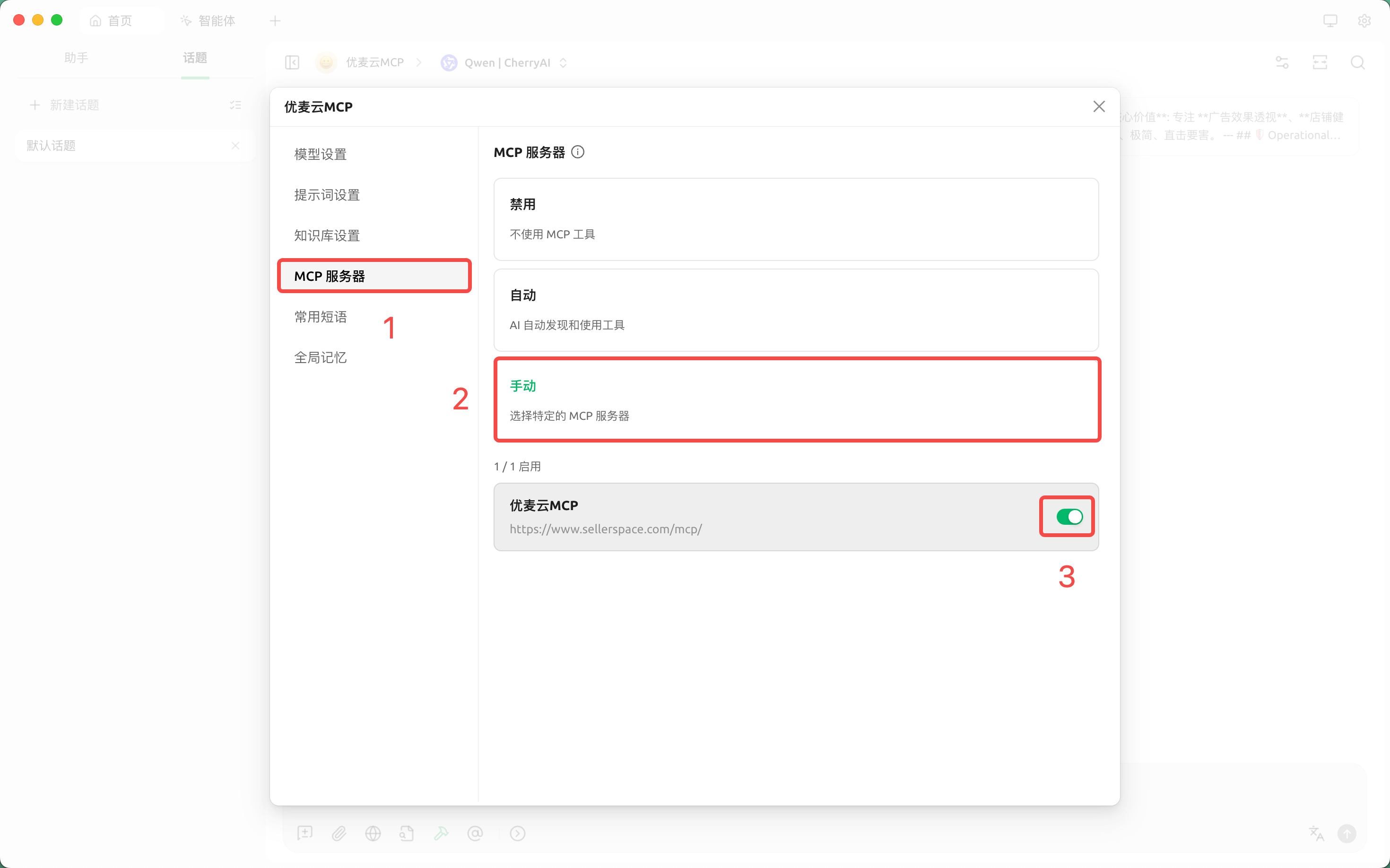This screenshot has height=868, width=1390.
Task: Select the 自动 MCP mode option
Action: pos(796,310)
